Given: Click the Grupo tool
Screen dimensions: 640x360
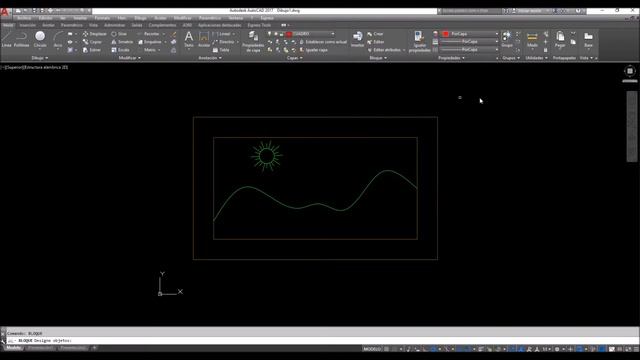Looking at the screenshot, I should (507, 39).
